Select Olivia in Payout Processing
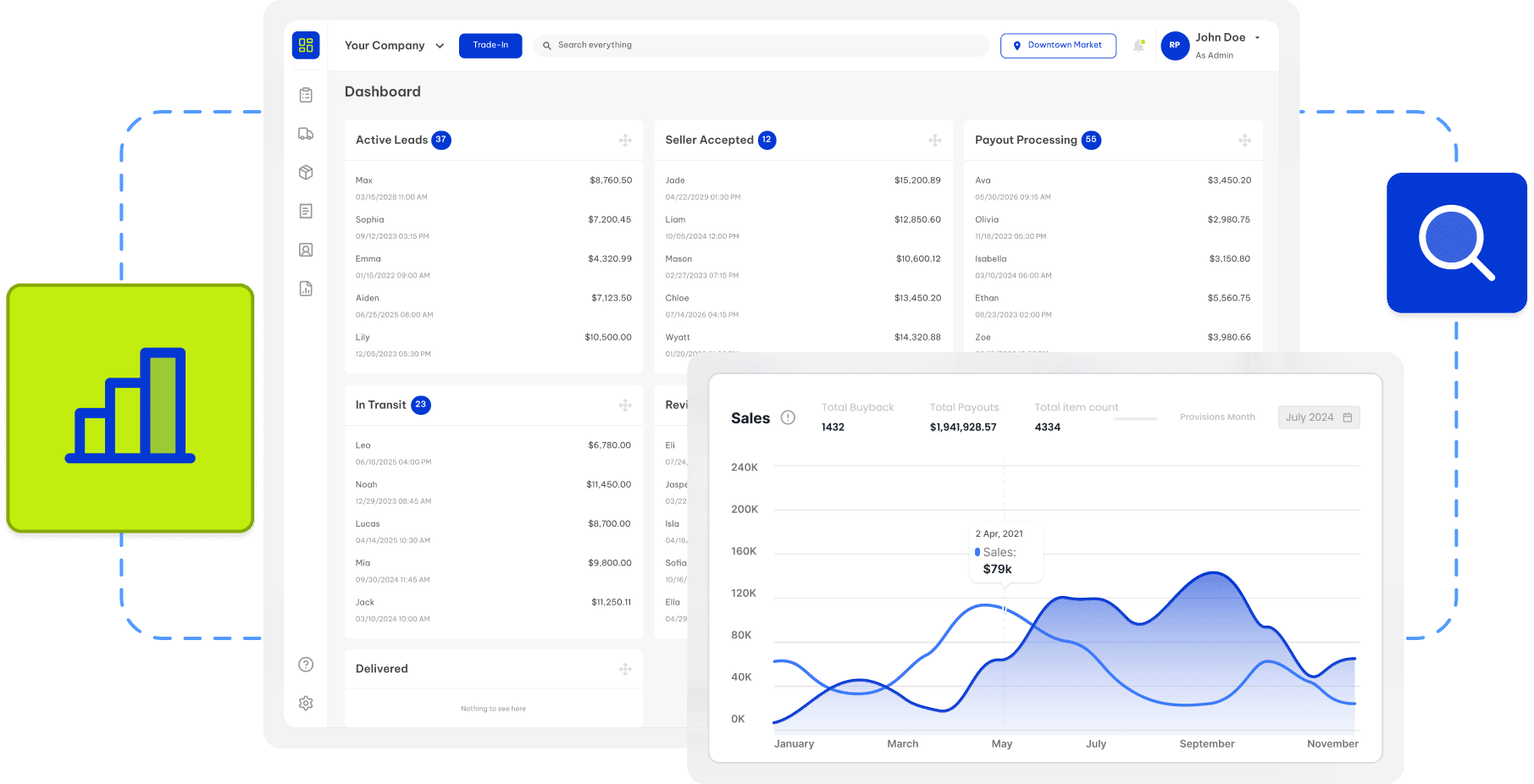Screen dimensions: 1534x784 1113,228
